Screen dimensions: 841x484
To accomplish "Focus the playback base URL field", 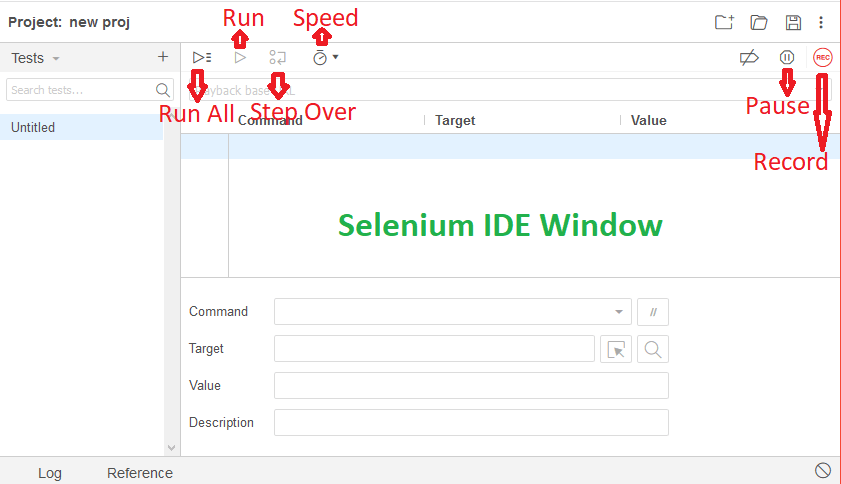I will (508, 90).
